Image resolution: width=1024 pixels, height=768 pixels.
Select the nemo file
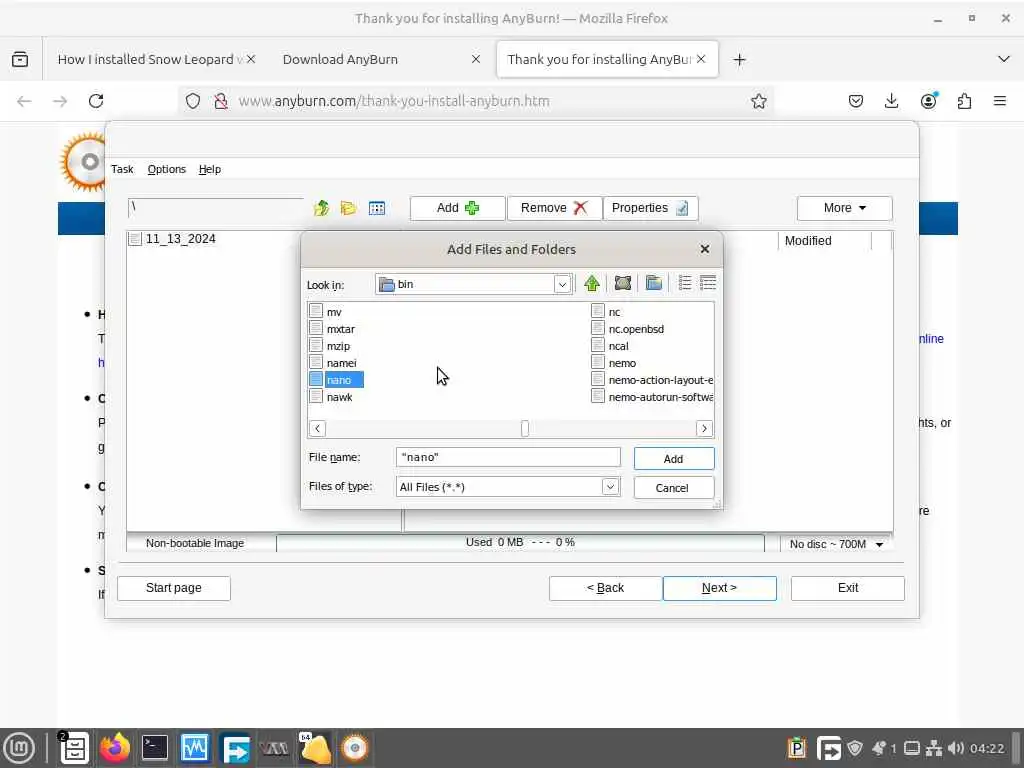622,363
